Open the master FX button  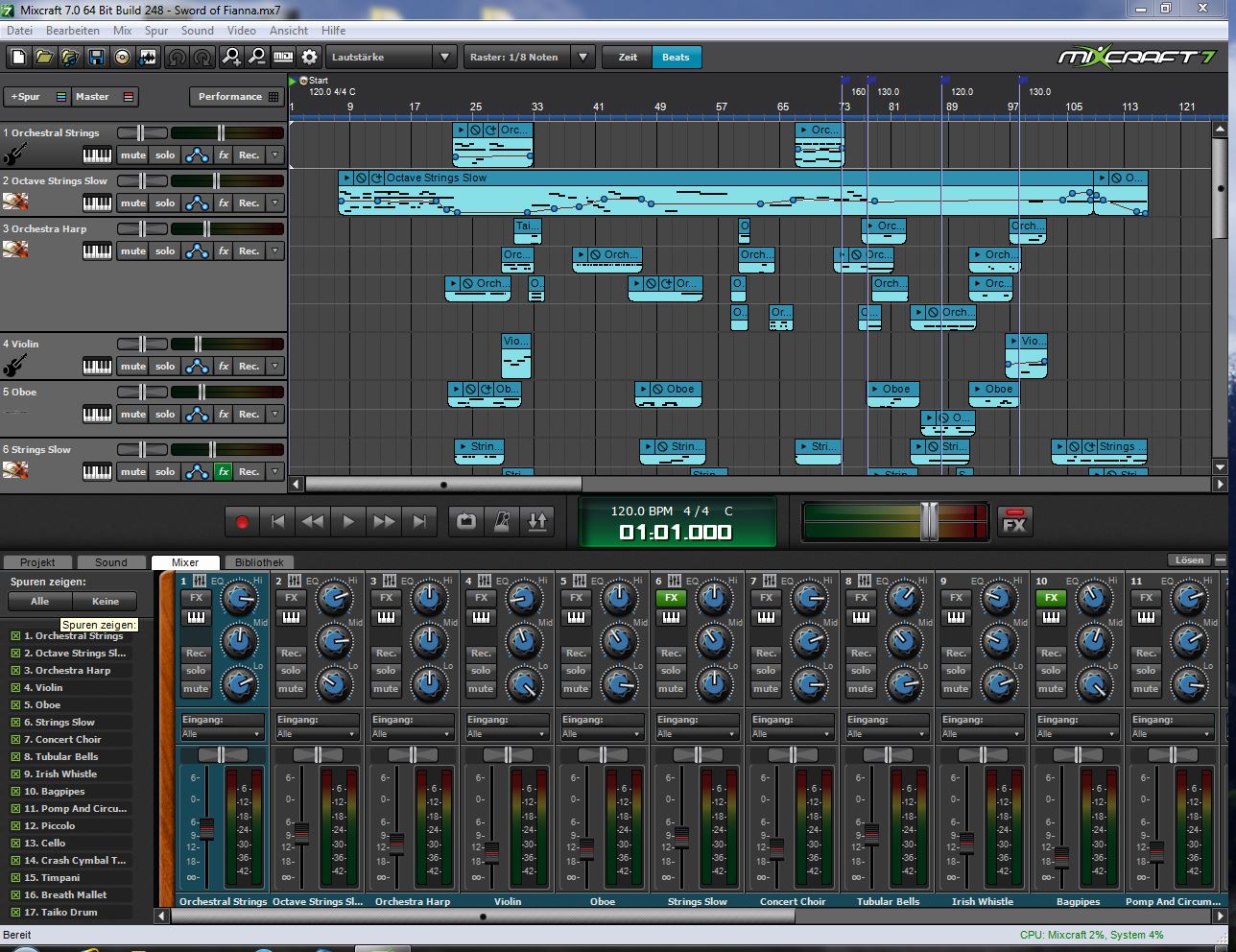(1014, 521)
